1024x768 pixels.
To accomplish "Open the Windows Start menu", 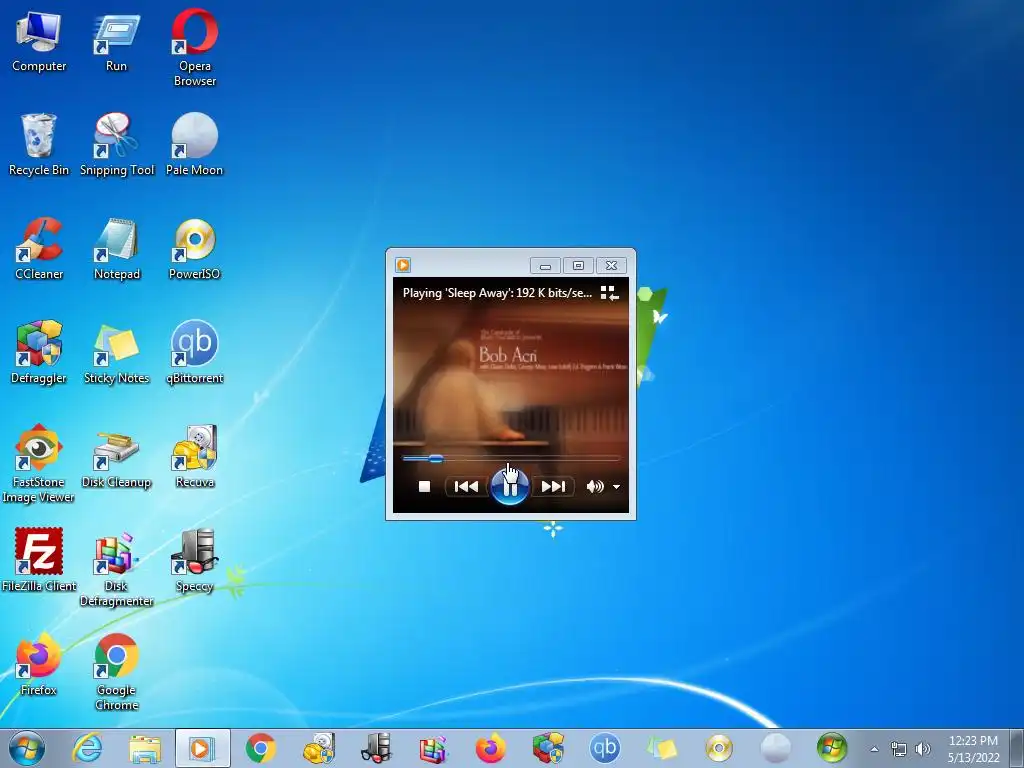I will (27, 748).
